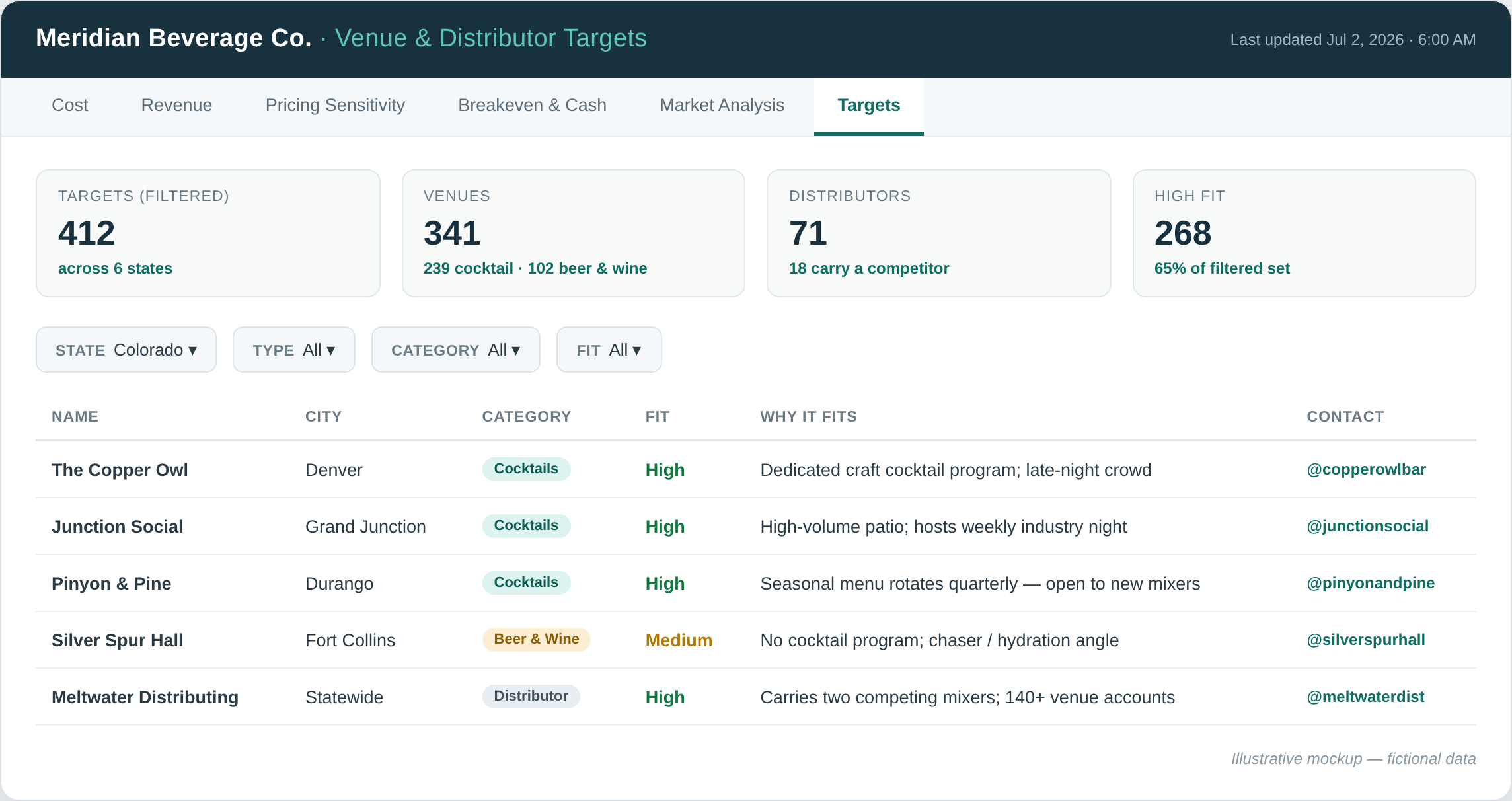Sort by the Category column header

[527, 416]
